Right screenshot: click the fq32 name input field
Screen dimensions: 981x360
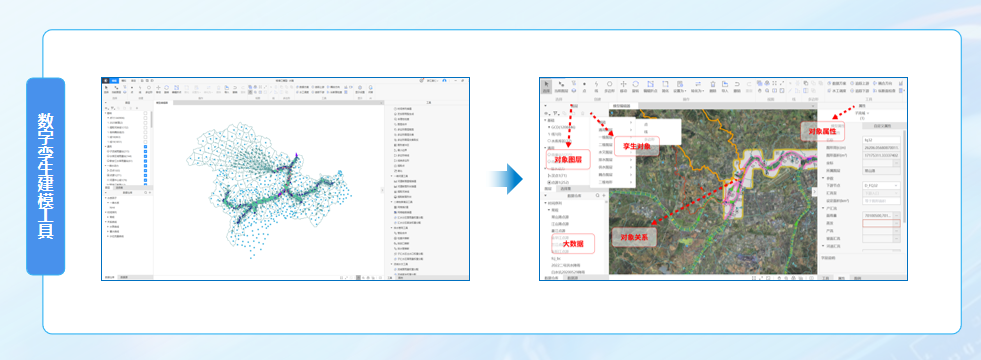(x=881, y=140)
